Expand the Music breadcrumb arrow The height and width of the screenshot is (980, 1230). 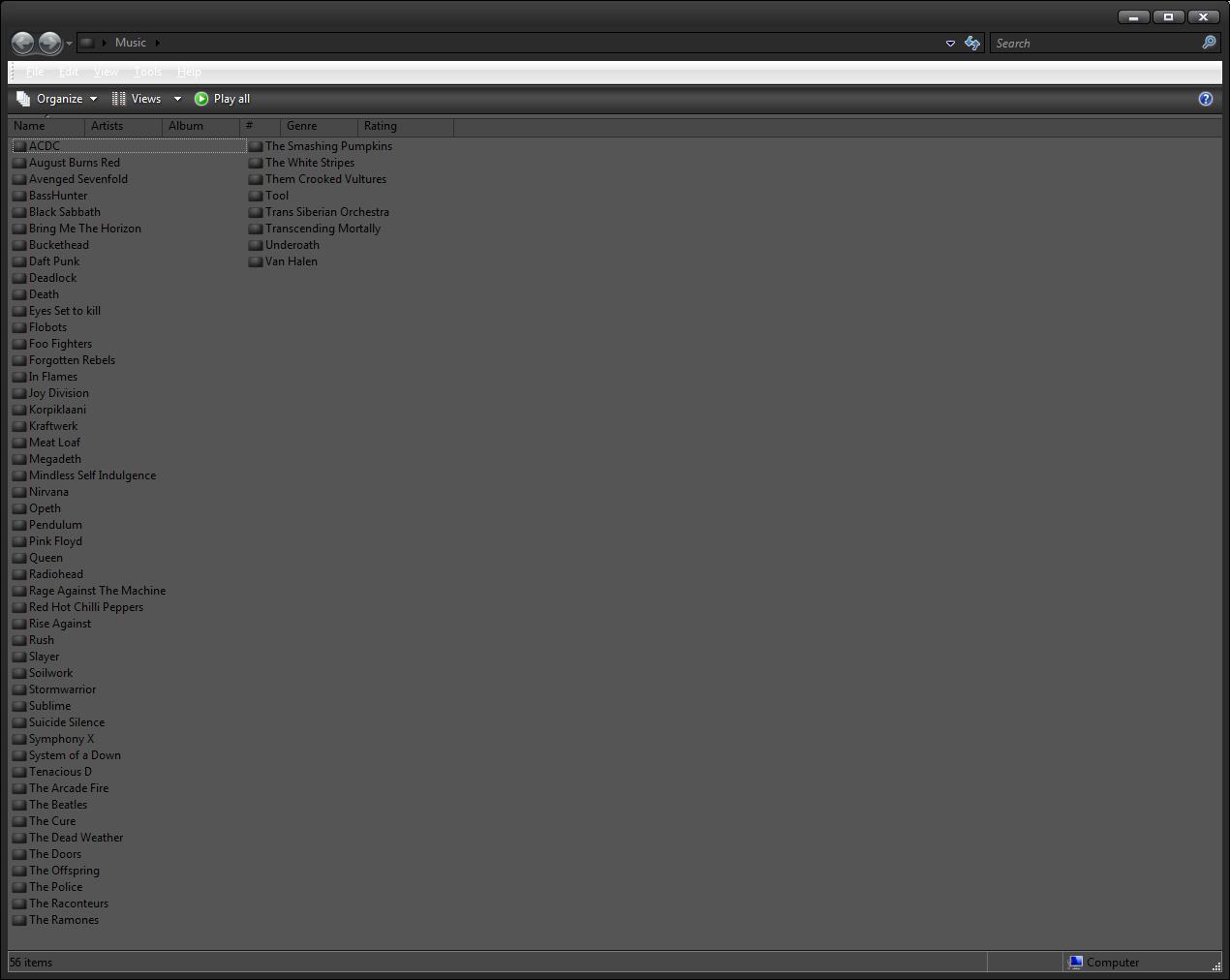tap(156, 43)
